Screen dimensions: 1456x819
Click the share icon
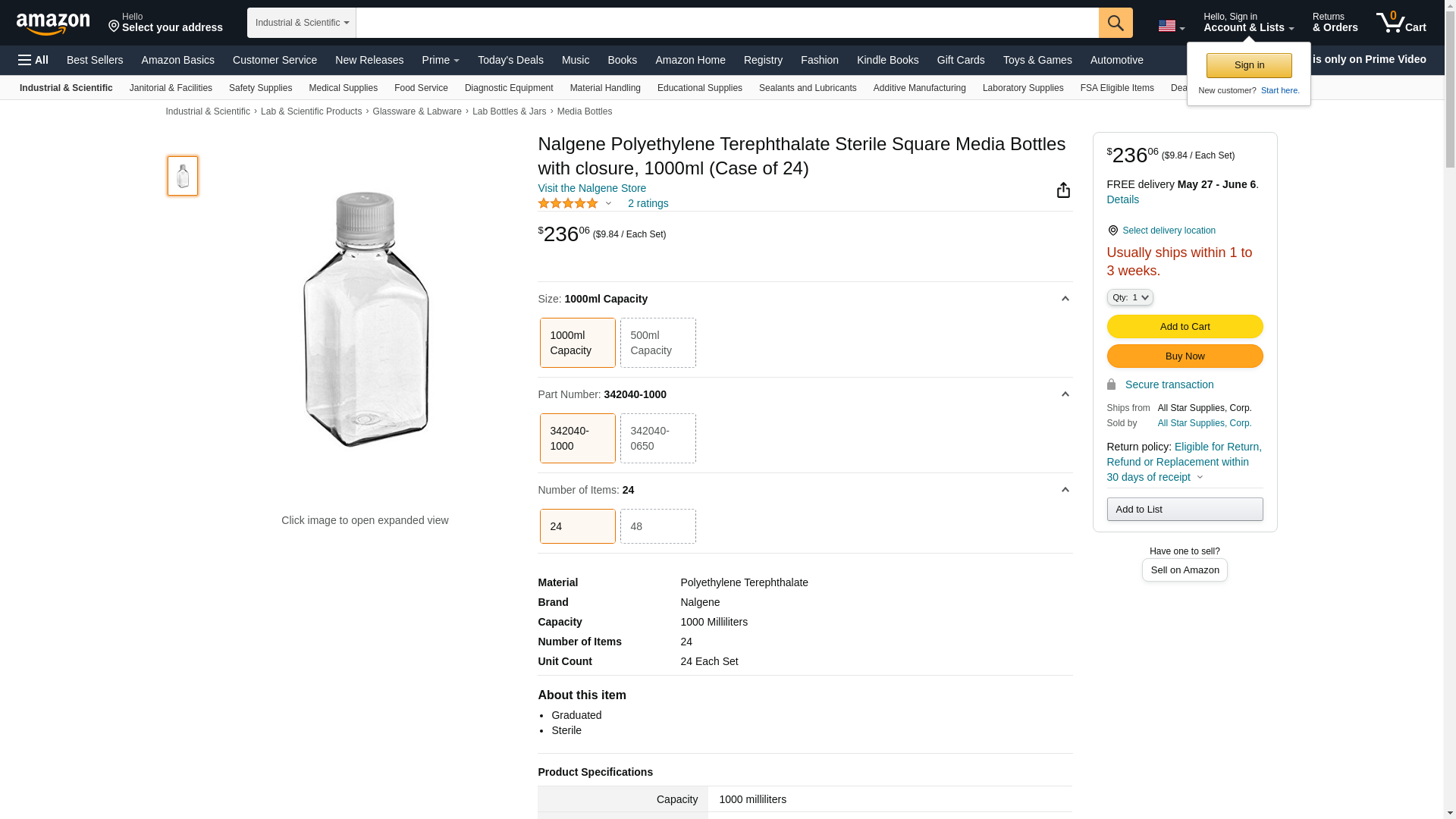(x=1063, y=190)
